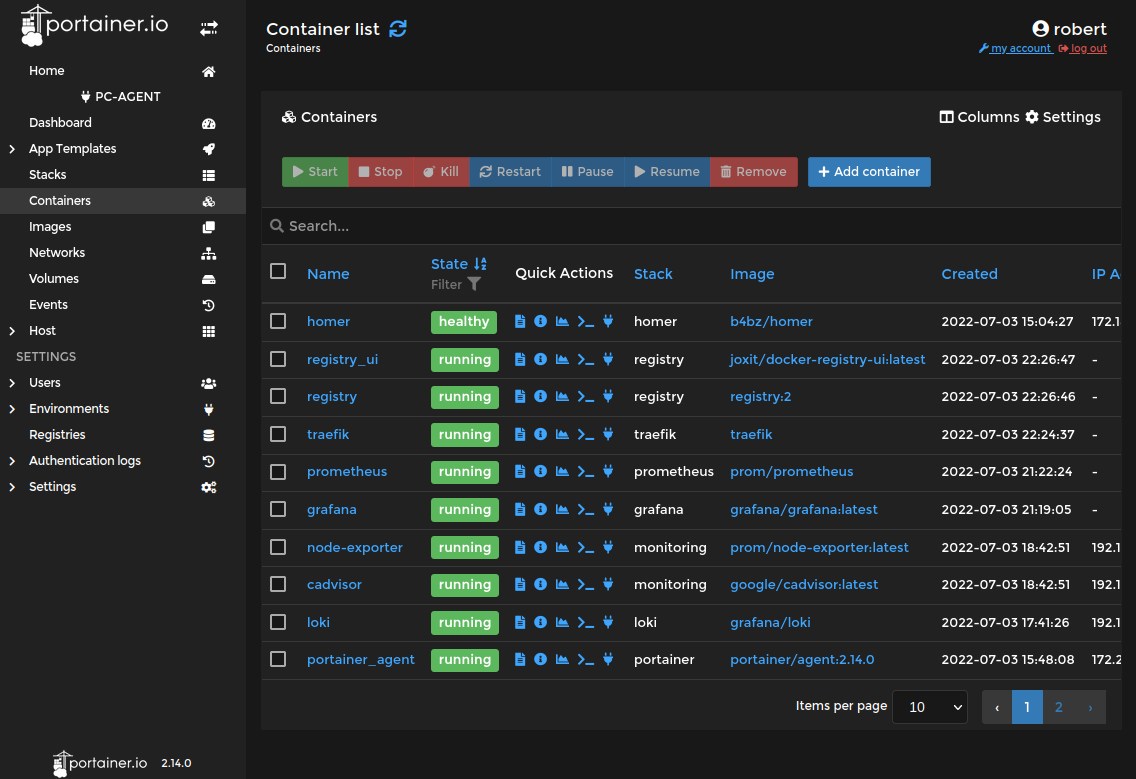This screenshot has height=779, width=1136.
Task: Expand the Host sidebar menu
Action: point(12,331)
